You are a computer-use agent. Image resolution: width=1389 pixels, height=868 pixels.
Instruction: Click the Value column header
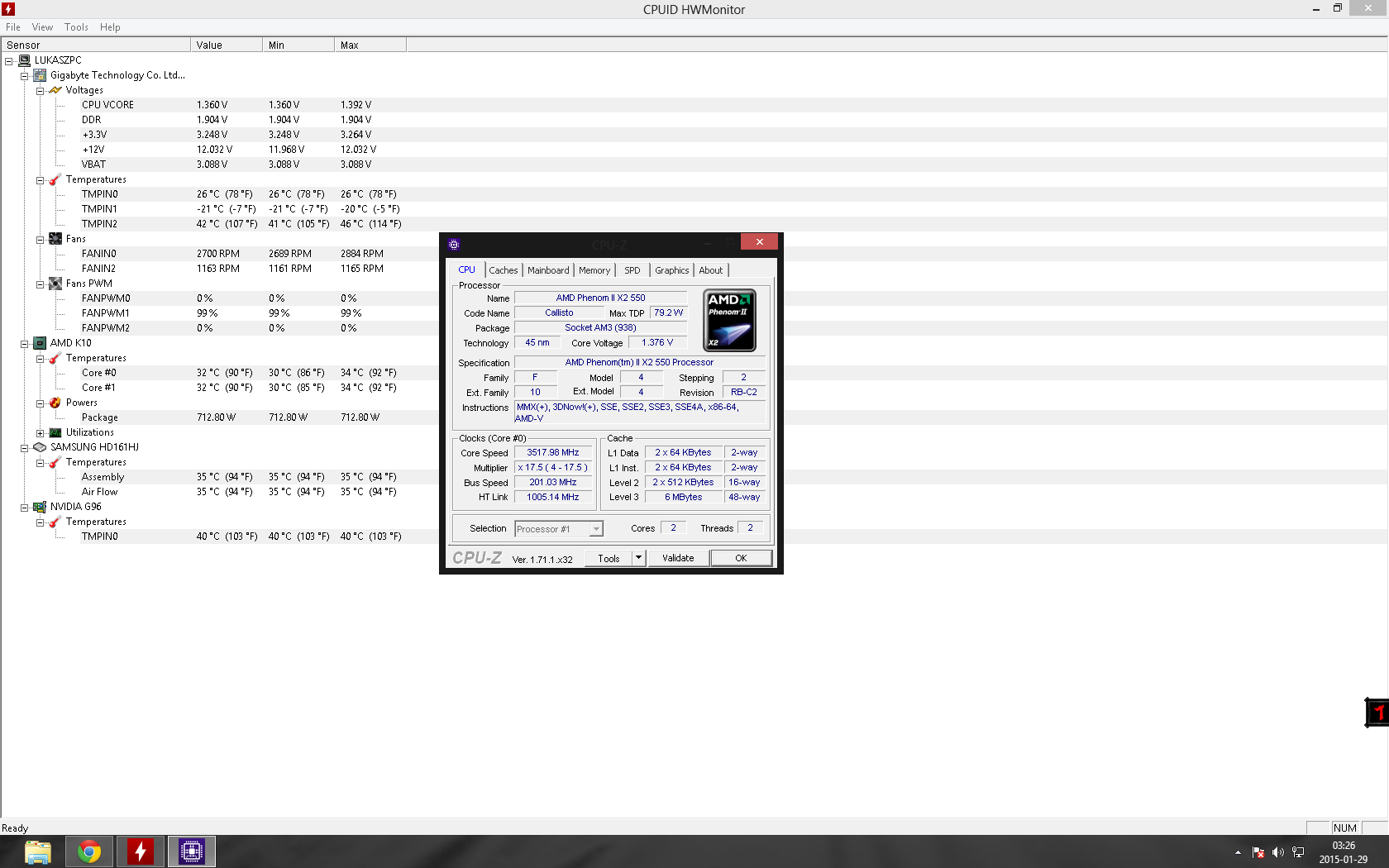[x=227, y=45]
